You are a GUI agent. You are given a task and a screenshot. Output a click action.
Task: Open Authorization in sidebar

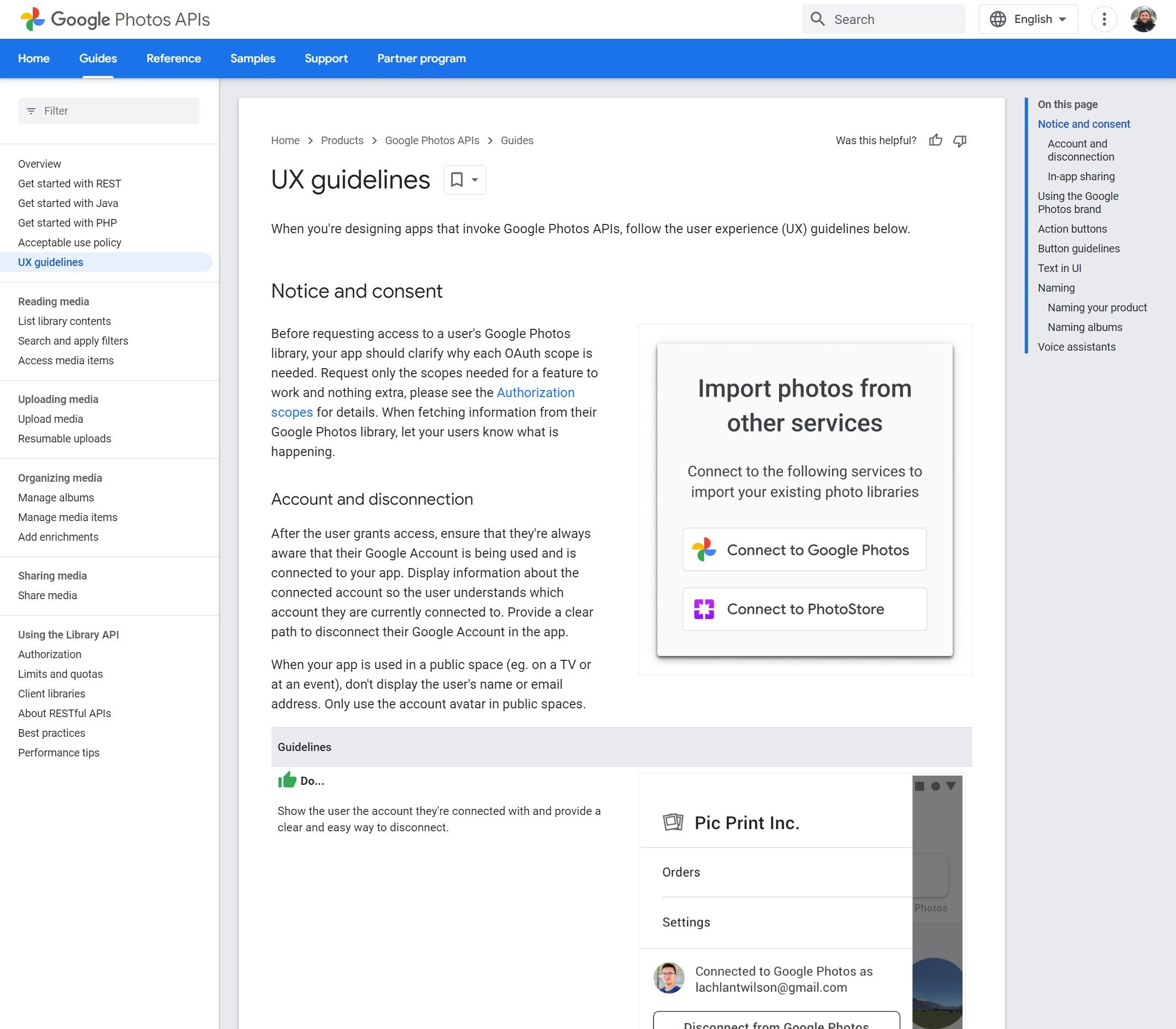click(49, 654)
